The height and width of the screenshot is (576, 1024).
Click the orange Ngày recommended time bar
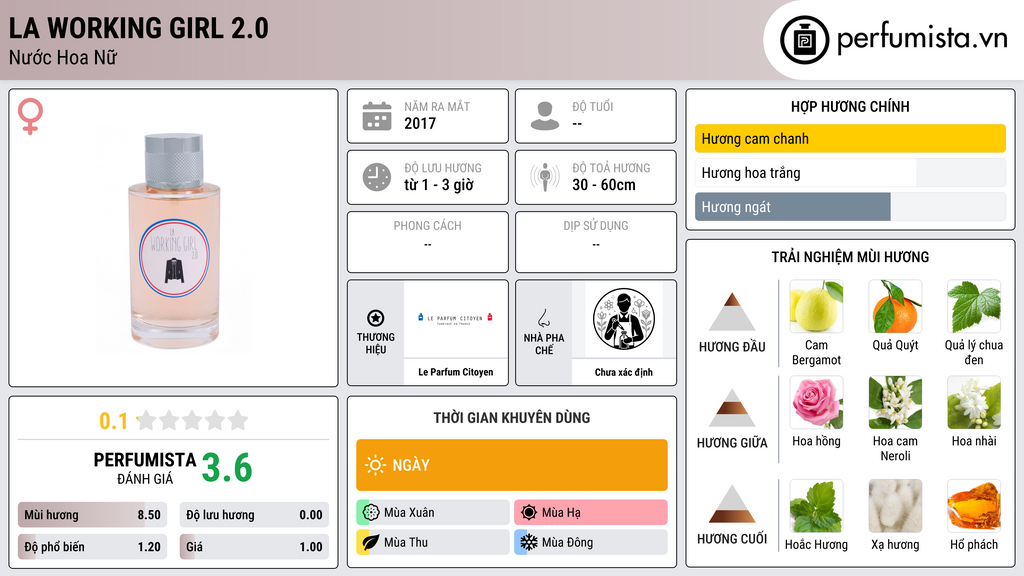[x=512, y=465]
